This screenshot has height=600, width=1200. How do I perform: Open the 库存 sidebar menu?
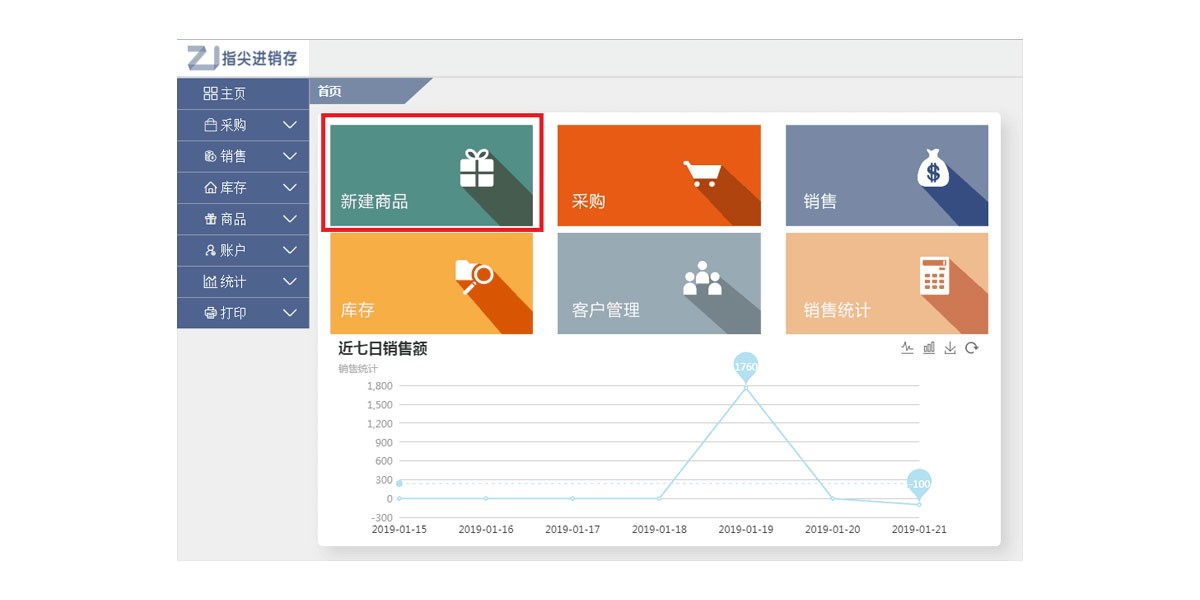[243, 187]
